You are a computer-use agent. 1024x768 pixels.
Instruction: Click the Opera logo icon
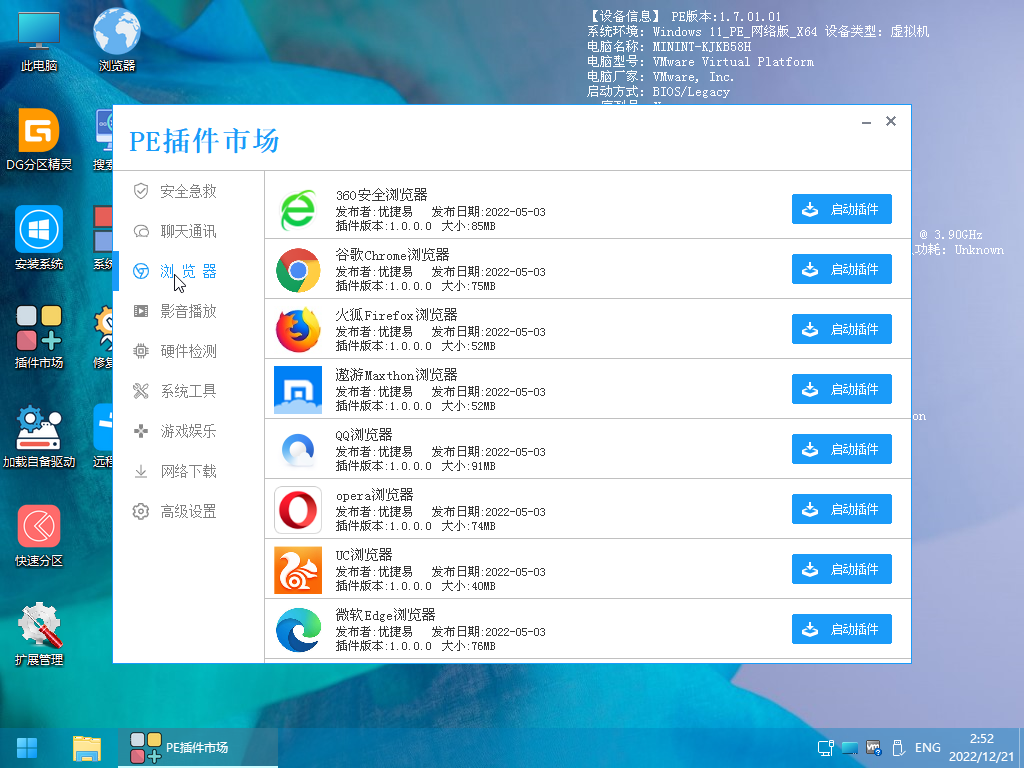pyautogui.click(x=298, y=510)
